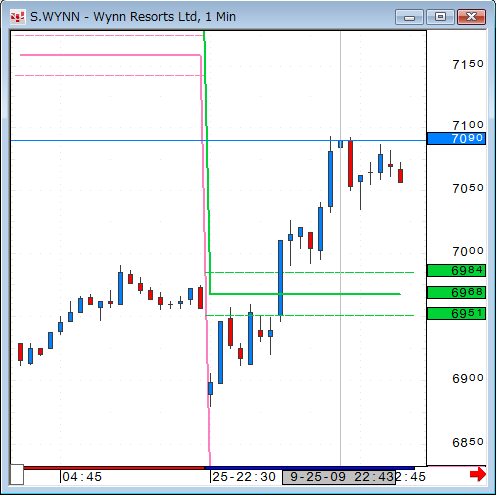Click the green 6968 price label

[x=456, y=292]
